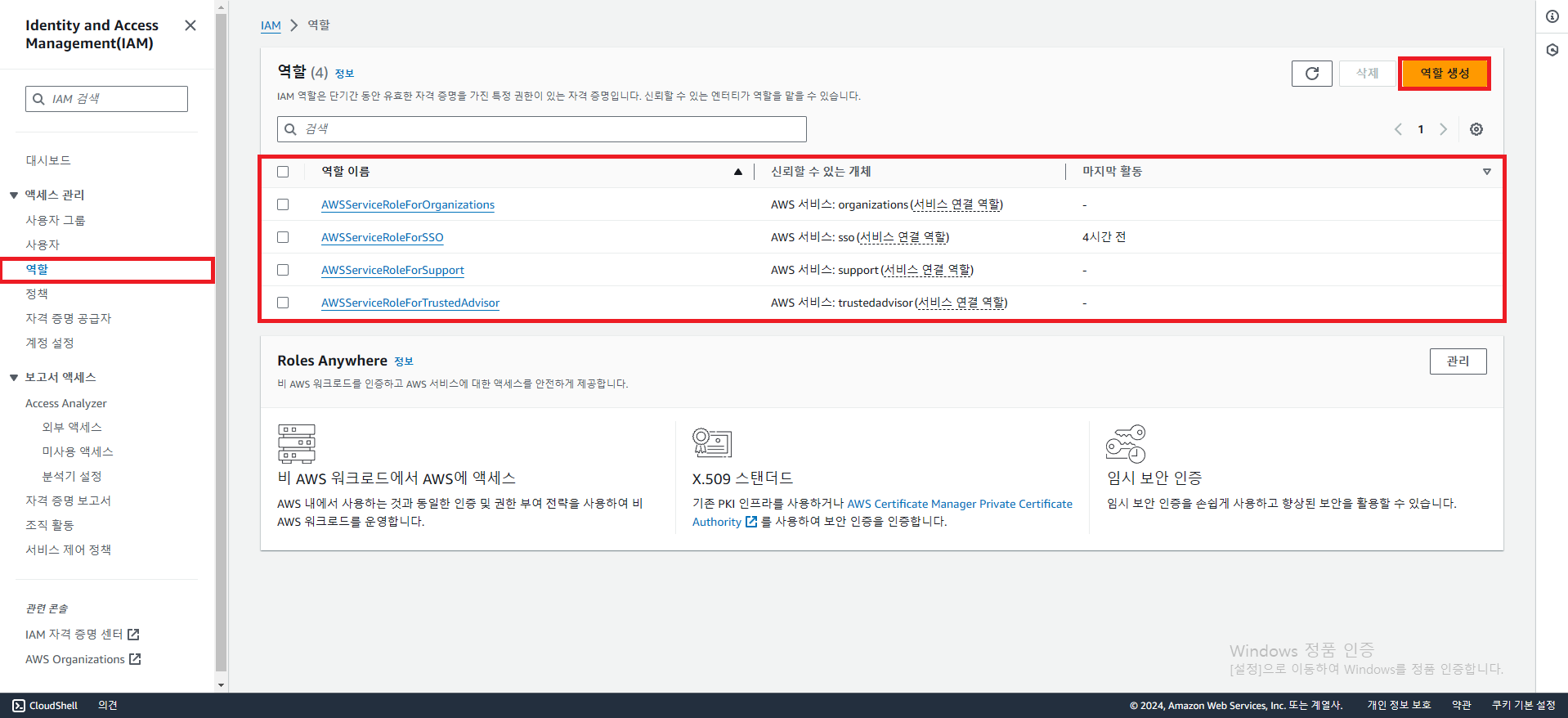Click the 삭제 button
This screenshot has width=1568, height=718.
[1367, 74]
